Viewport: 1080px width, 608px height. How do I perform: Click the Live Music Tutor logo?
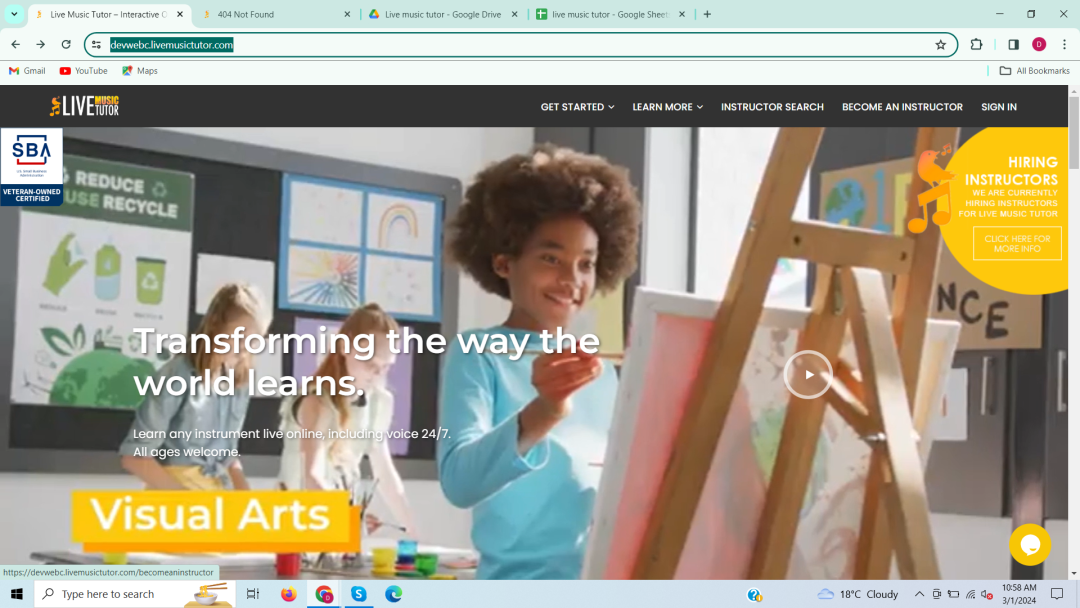click(85, 106)
